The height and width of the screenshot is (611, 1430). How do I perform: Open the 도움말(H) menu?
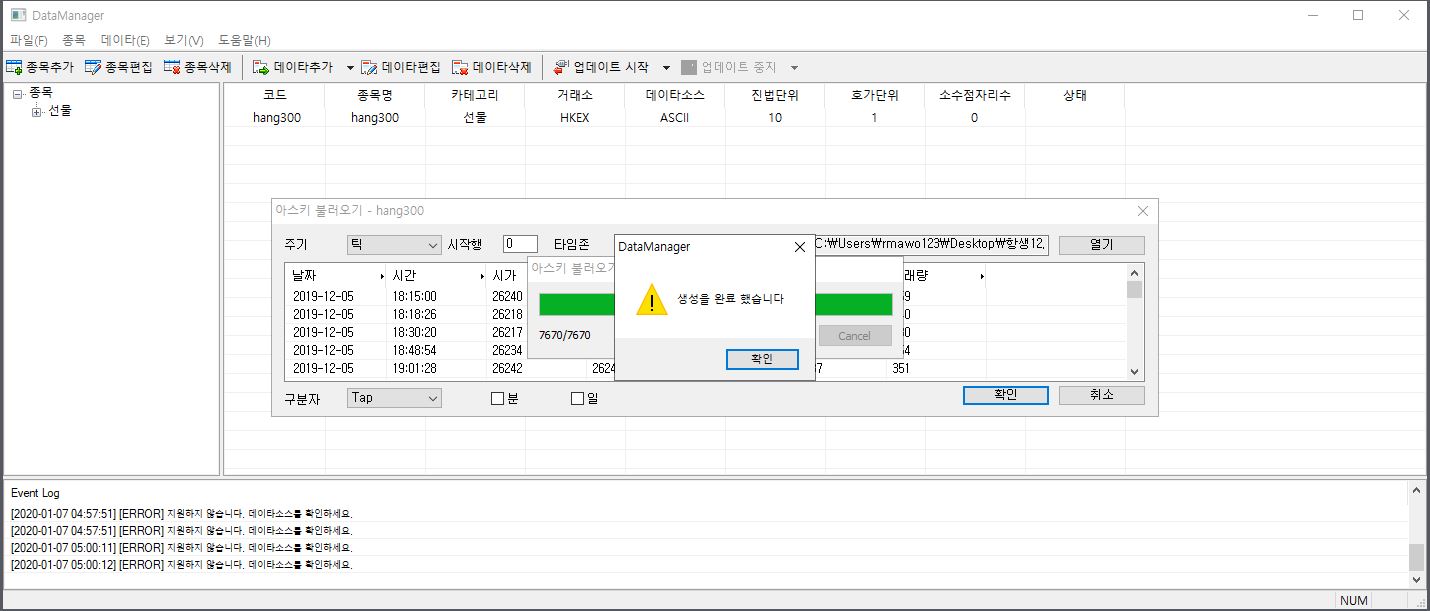244,40
